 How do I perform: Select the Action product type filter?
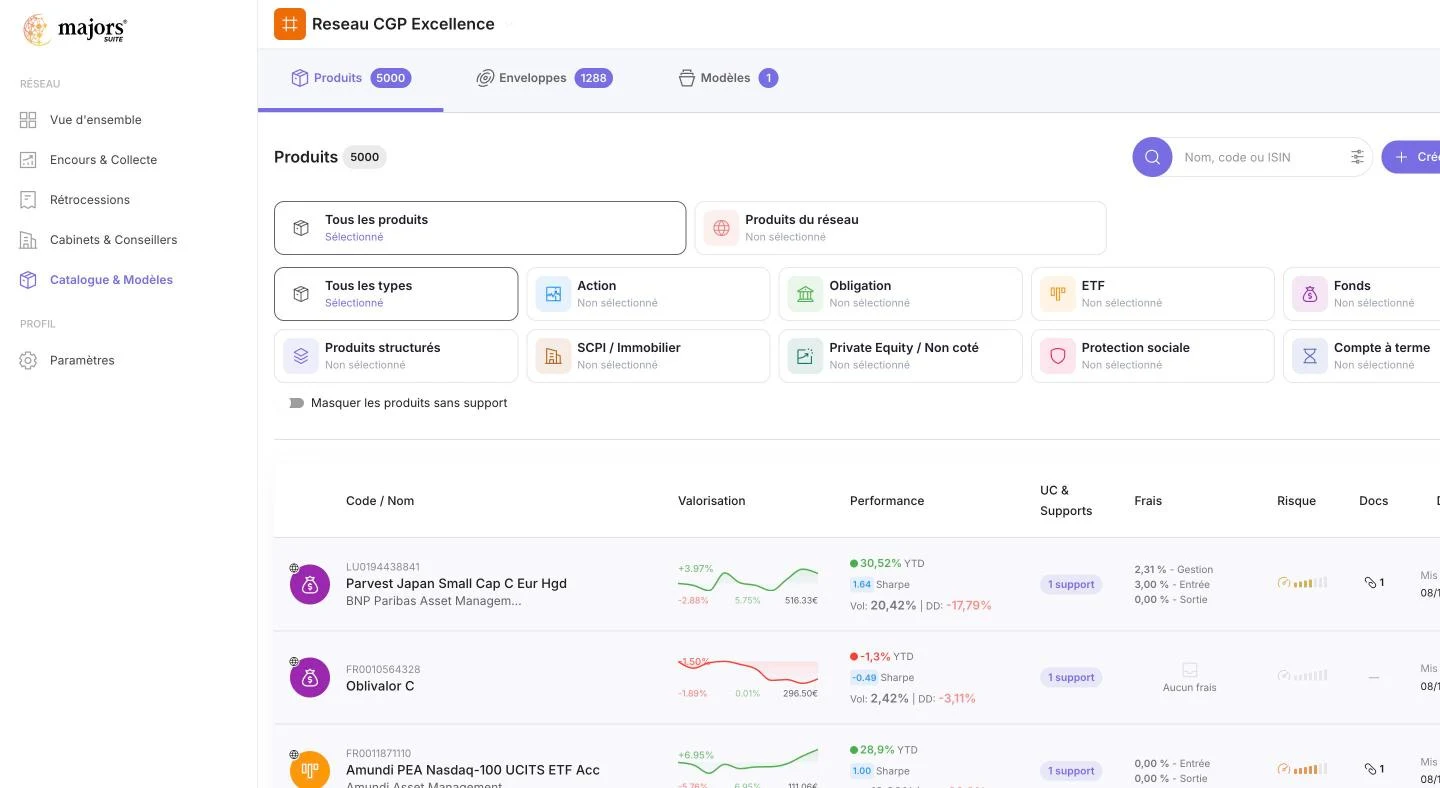[x=648, y=294]
